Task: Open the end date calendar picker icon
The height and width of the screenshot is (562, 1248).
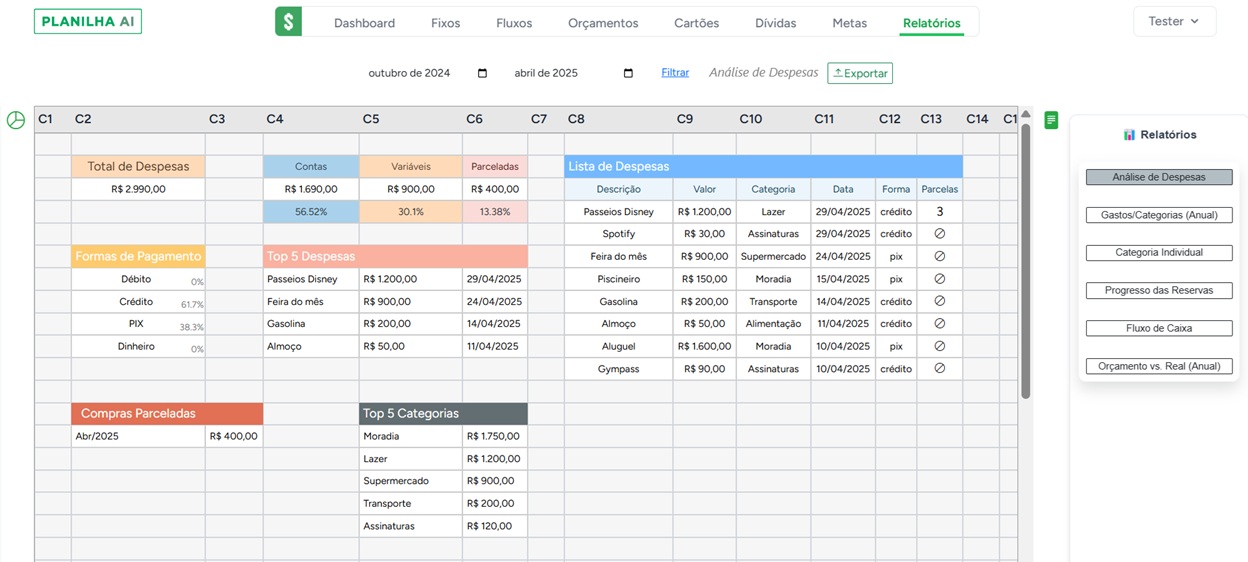Action: click(629, 73)
